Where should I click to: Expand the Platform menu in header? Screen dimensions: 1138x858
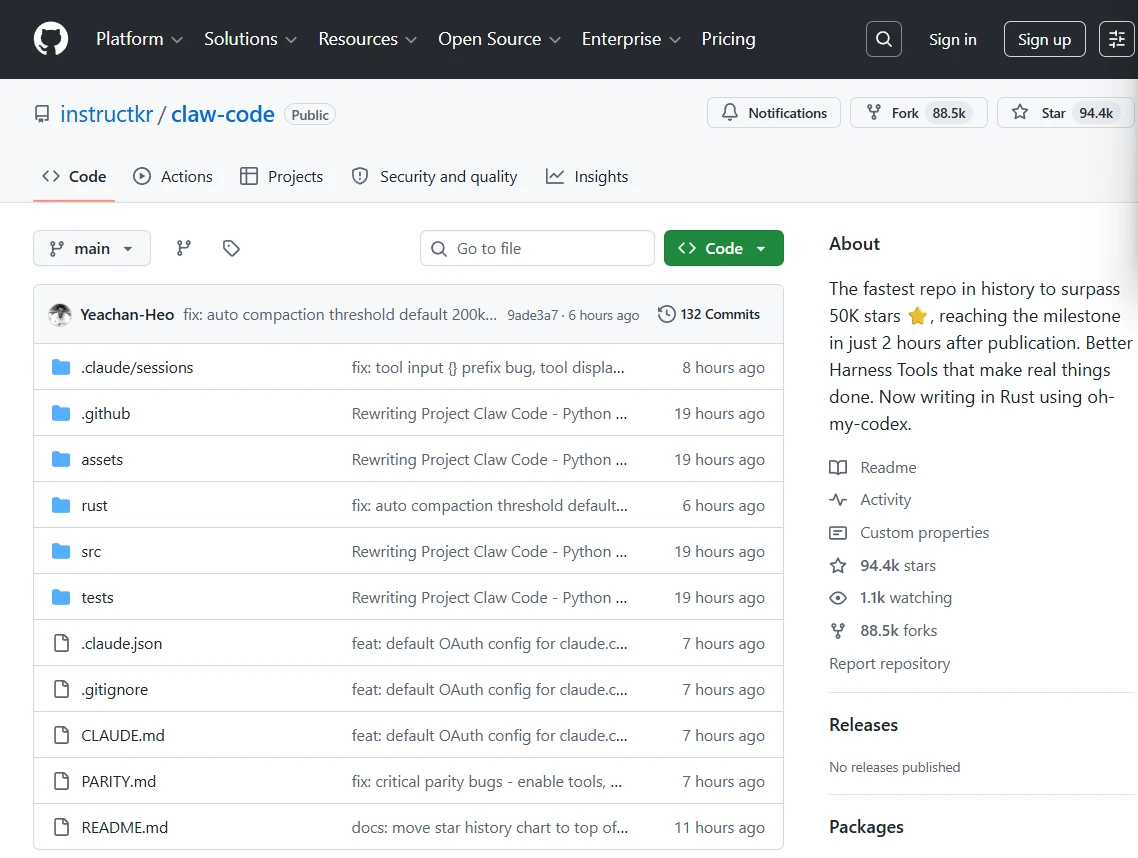point(139,39)
